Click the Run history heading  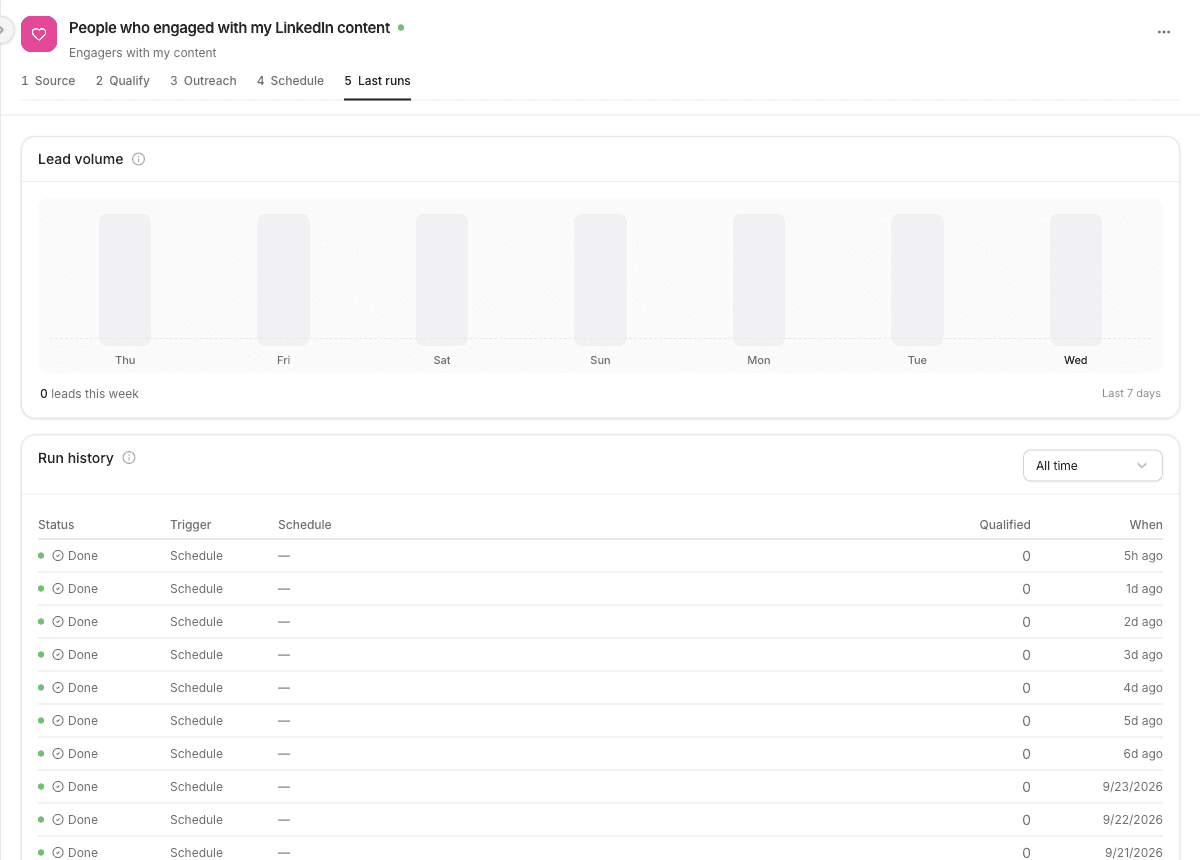point(76,458)
